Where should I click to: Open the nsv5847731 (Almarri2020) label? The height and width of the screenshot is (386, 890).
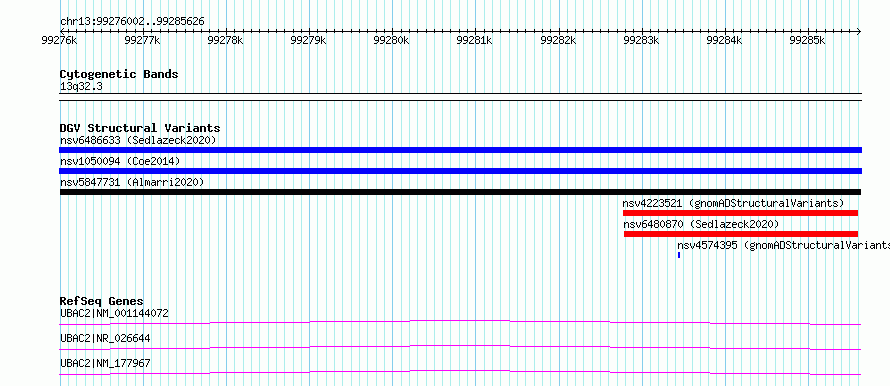tap(132, 182)
